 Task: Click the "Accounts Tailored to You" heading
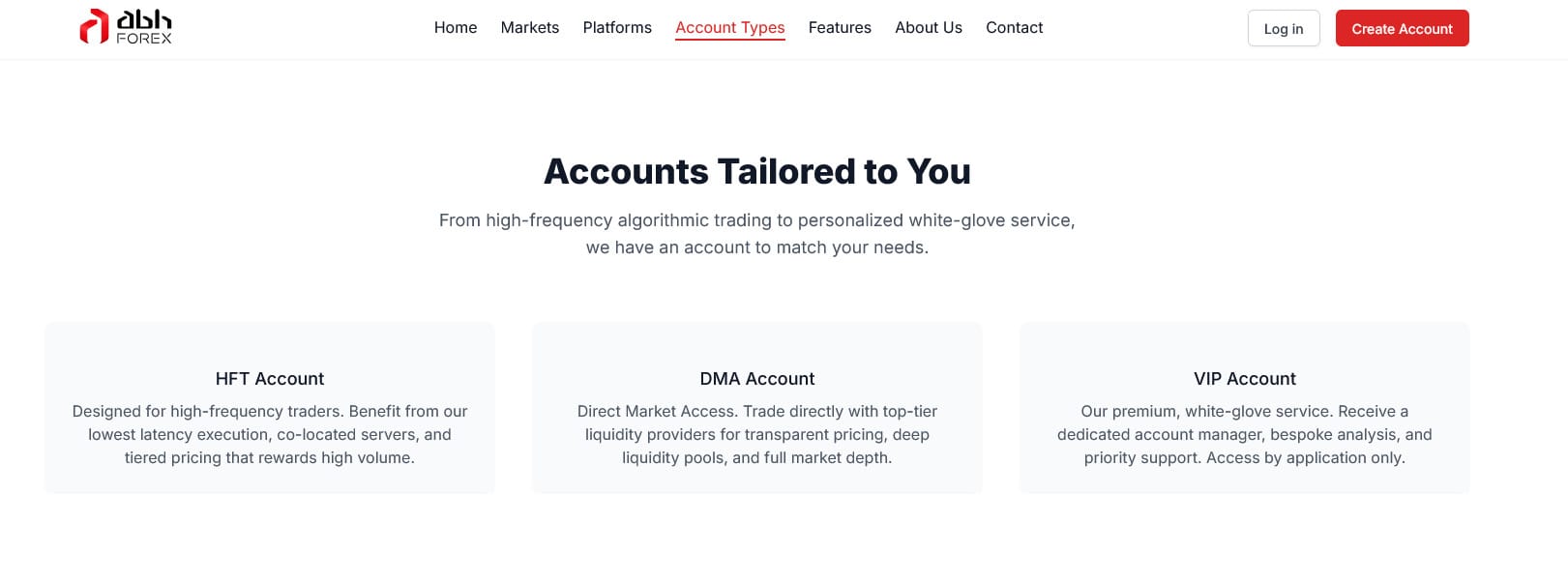(757, 171)
